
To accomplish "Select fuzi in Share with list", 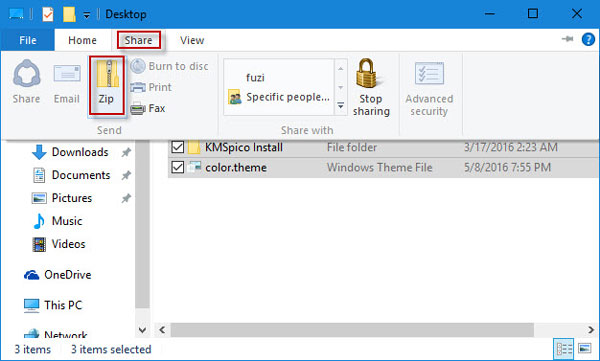I will click(255, 78).
